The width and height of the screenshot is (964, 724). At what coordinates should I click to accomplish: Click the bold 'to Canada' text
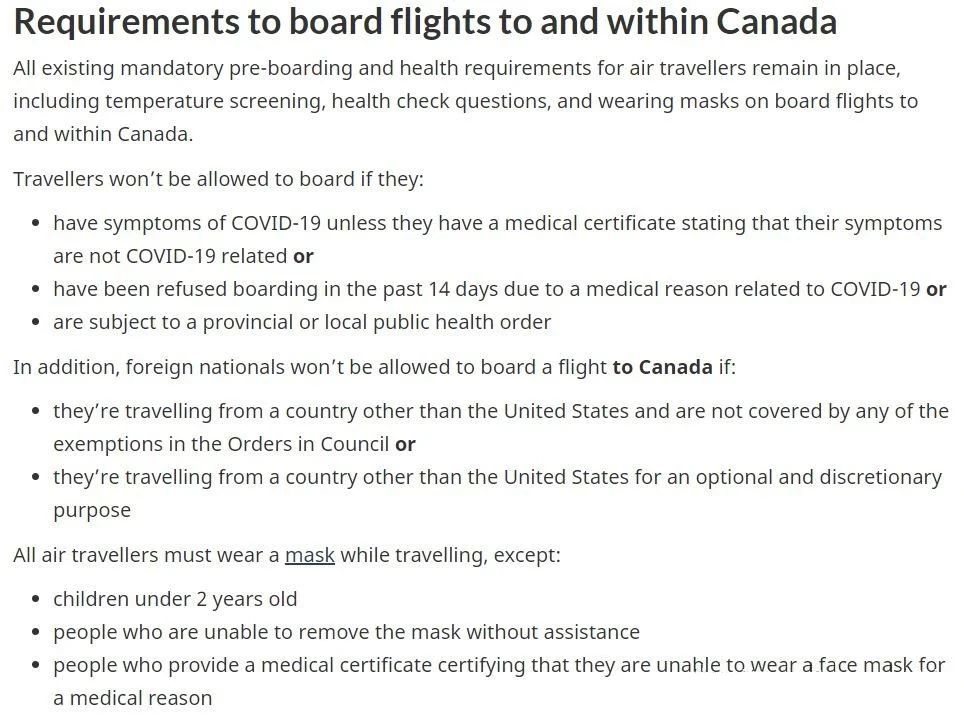coord(663,367)
